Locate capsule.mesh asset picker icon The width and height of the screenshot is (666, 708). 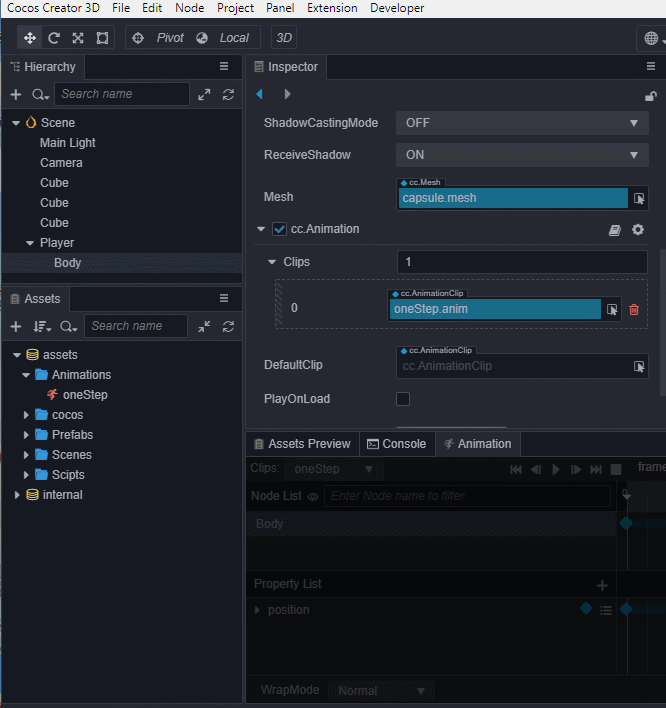click(x=639, y=198)
